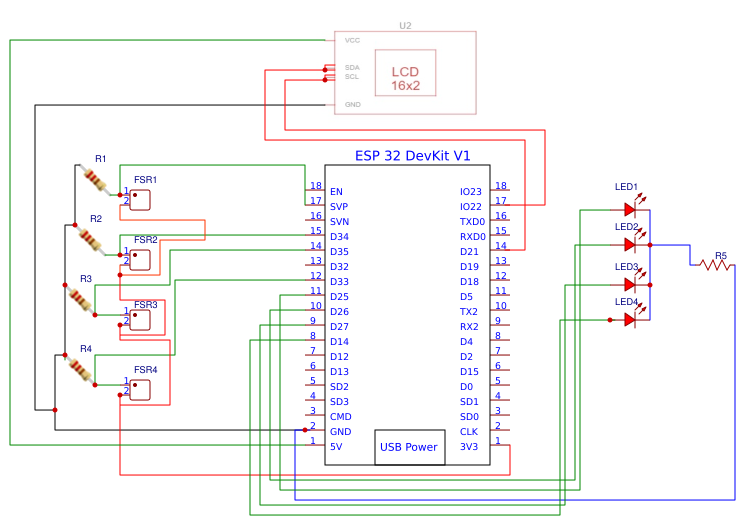Click the USB Power block
747x525 pixels.
(x=410, y=447)
